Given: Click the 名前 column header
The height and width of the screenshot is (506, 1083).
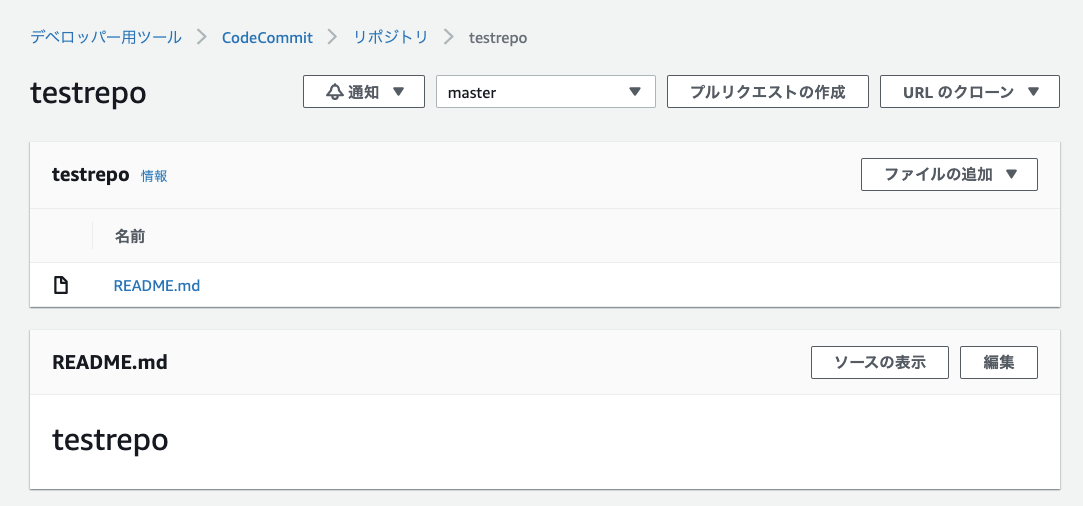Looking at the screenshot, I should [130, 237].
